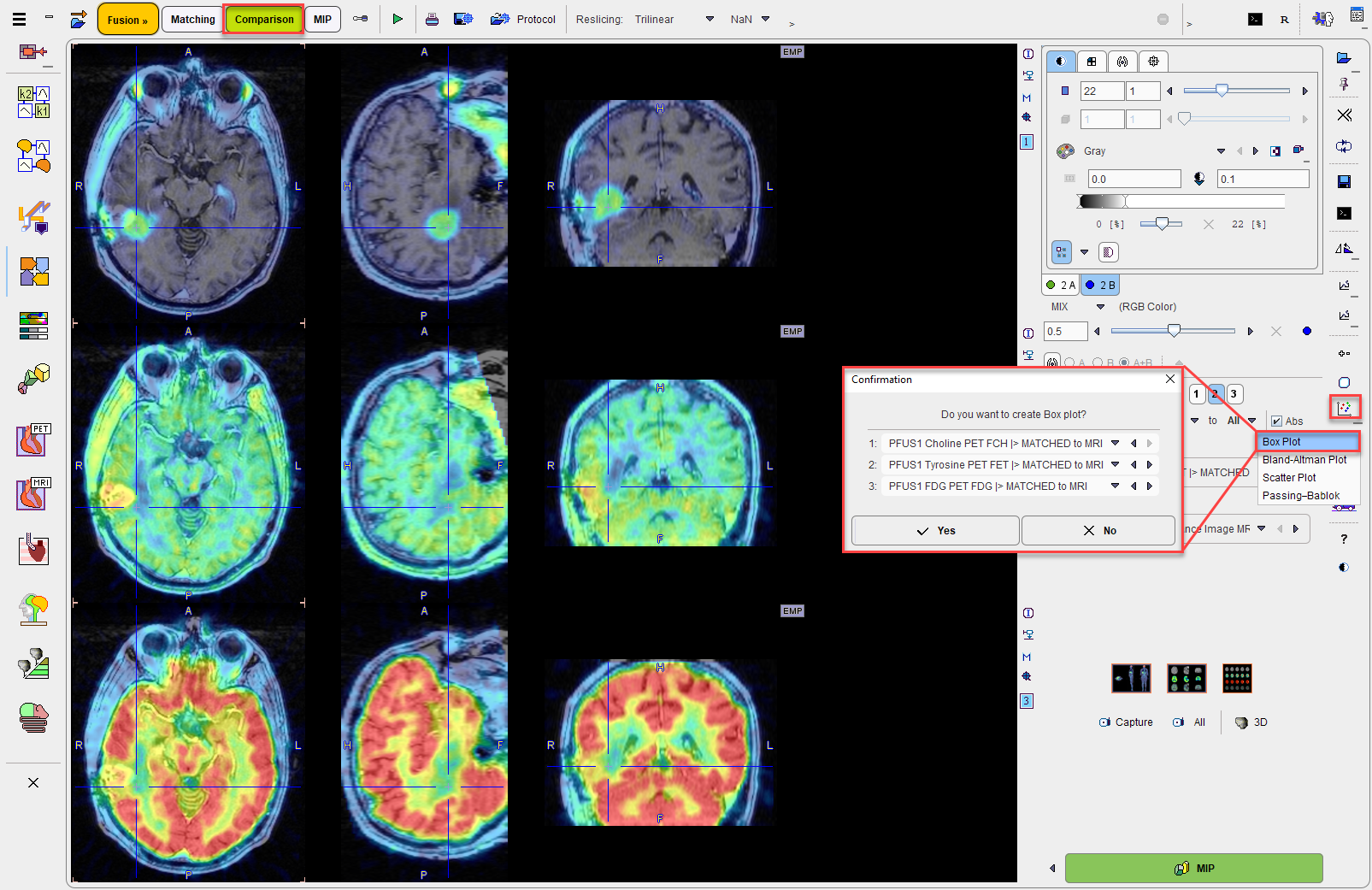The image size is (1372, 890).
Task: Select row number 3 button
Action: pos(1234,394)
